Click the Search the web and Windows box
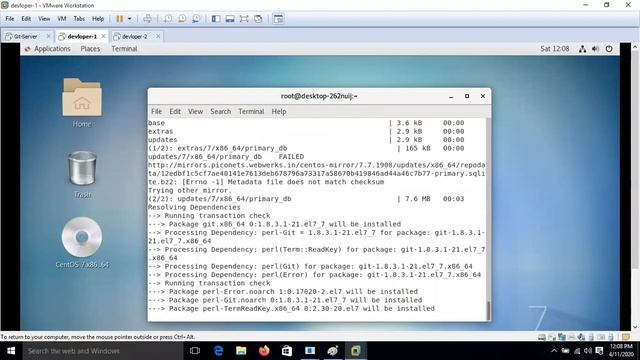Viewport: 640px width, 360px height. [103, 351]
